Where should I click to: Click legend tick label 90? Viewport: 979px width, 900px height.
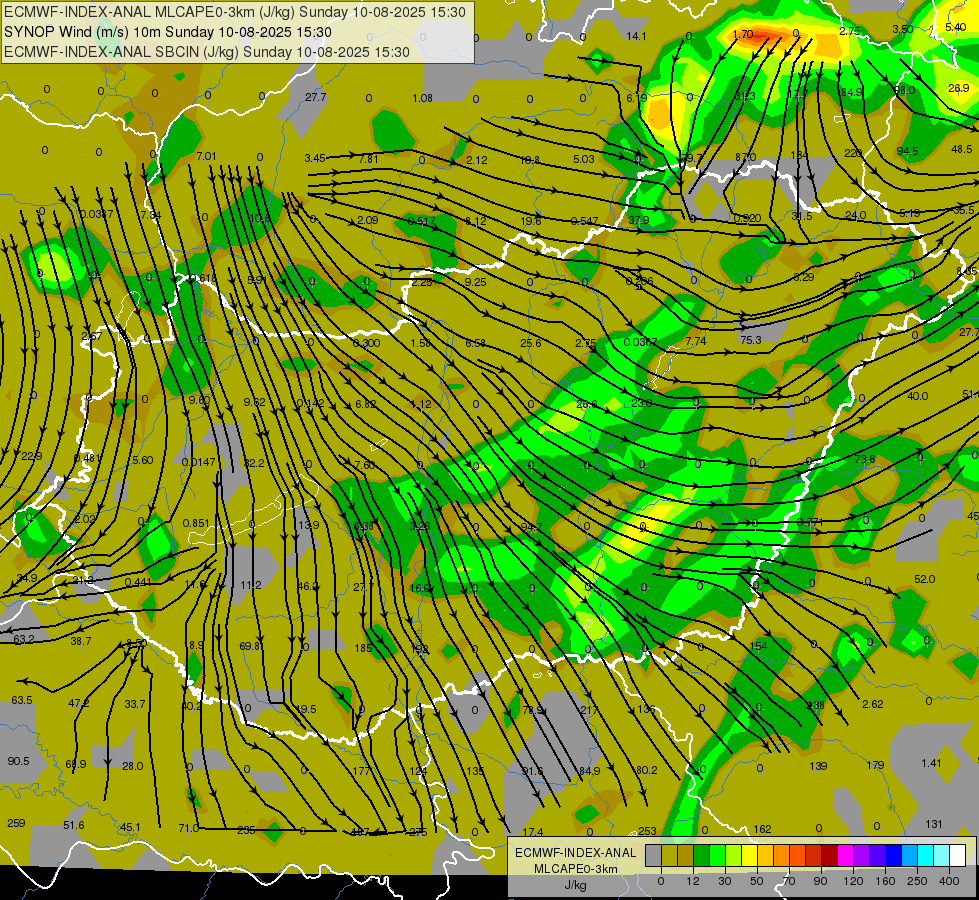pyautogui.click(x=820, y=881)
